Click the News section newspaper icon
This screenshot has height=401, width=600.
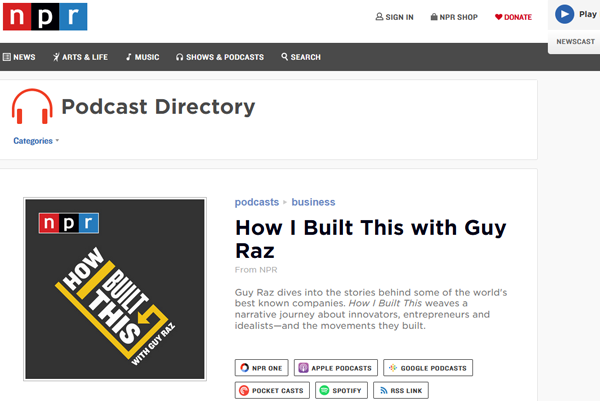pyautogui.click(x=7, y=57)
